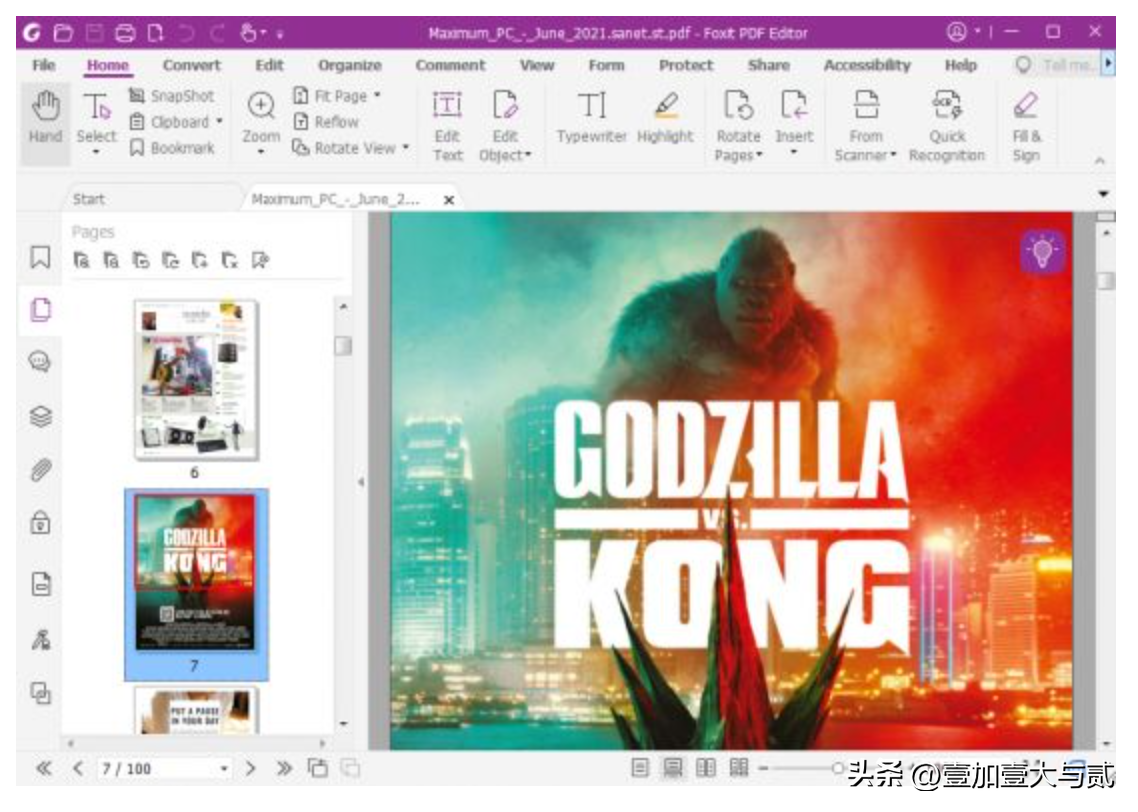The height and width of the screenshot is (812, 1138).
Task: Expand the Clipboard dropdown
Action: (x=219, y=122)
